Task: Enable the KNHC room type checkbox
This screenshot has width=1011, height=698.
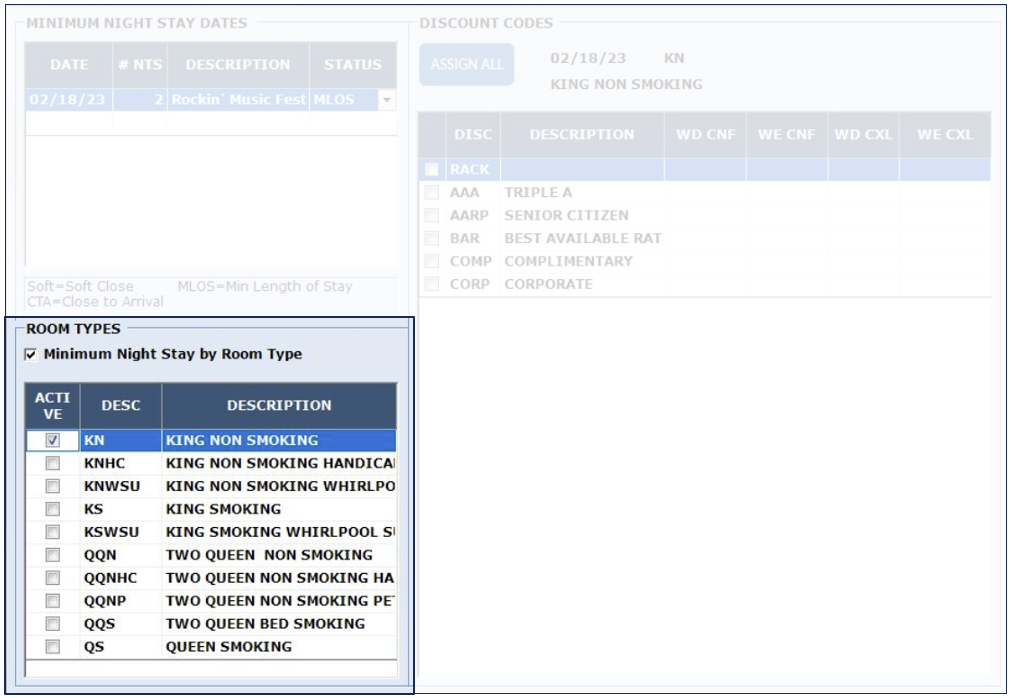Action: [x=53, y=464]
